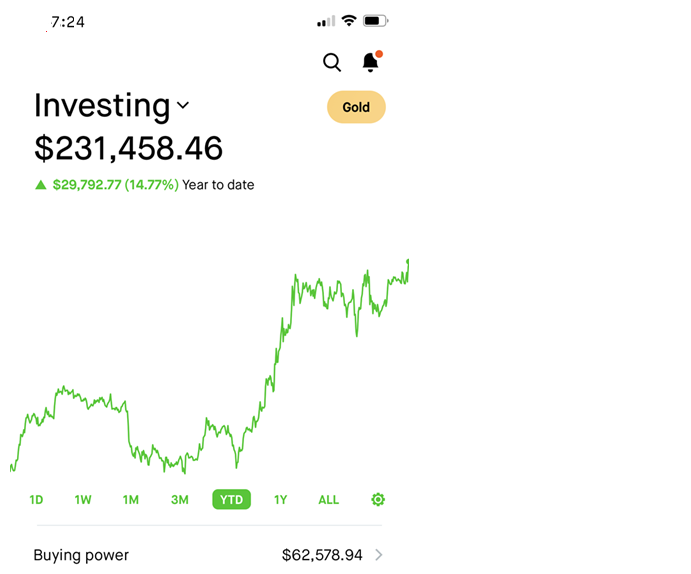Tap the Wi-Fi status icon
The width and height of the screenshot is (691, 574).
(349, 21)
